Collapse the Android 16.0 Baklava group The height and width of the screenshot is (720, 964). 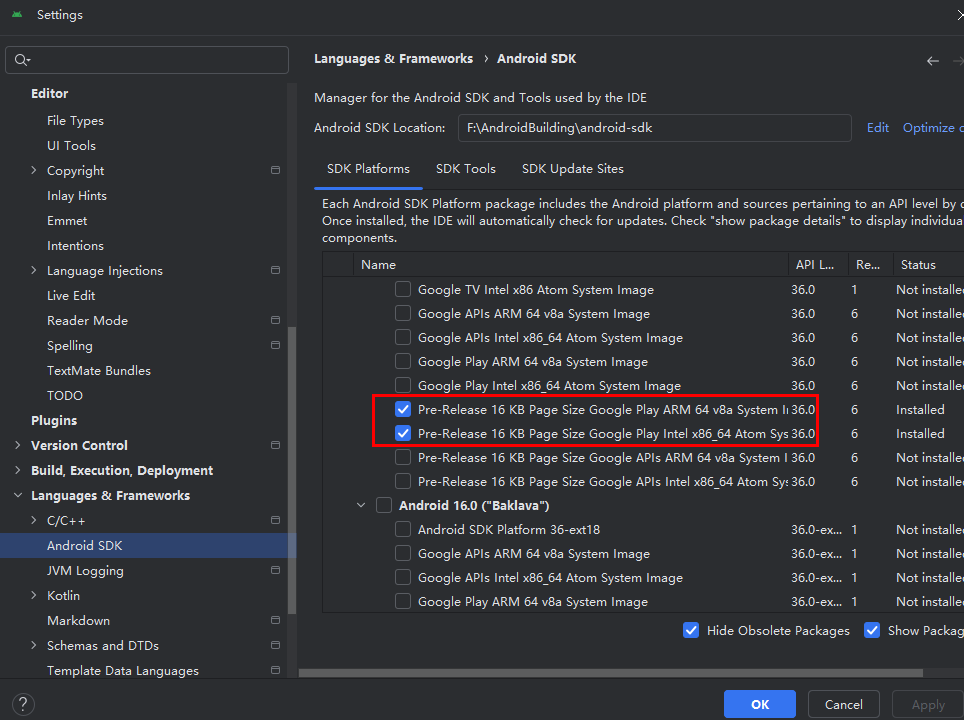click(x=361, y=506)
